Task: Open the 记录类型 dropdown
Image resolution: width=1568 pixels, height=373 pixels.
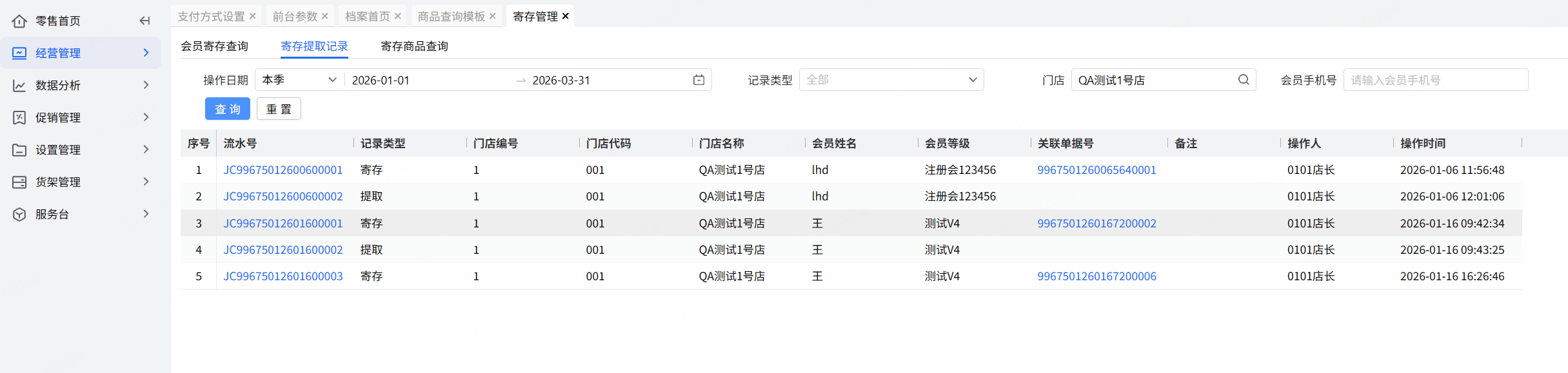Action: (891, 80)
